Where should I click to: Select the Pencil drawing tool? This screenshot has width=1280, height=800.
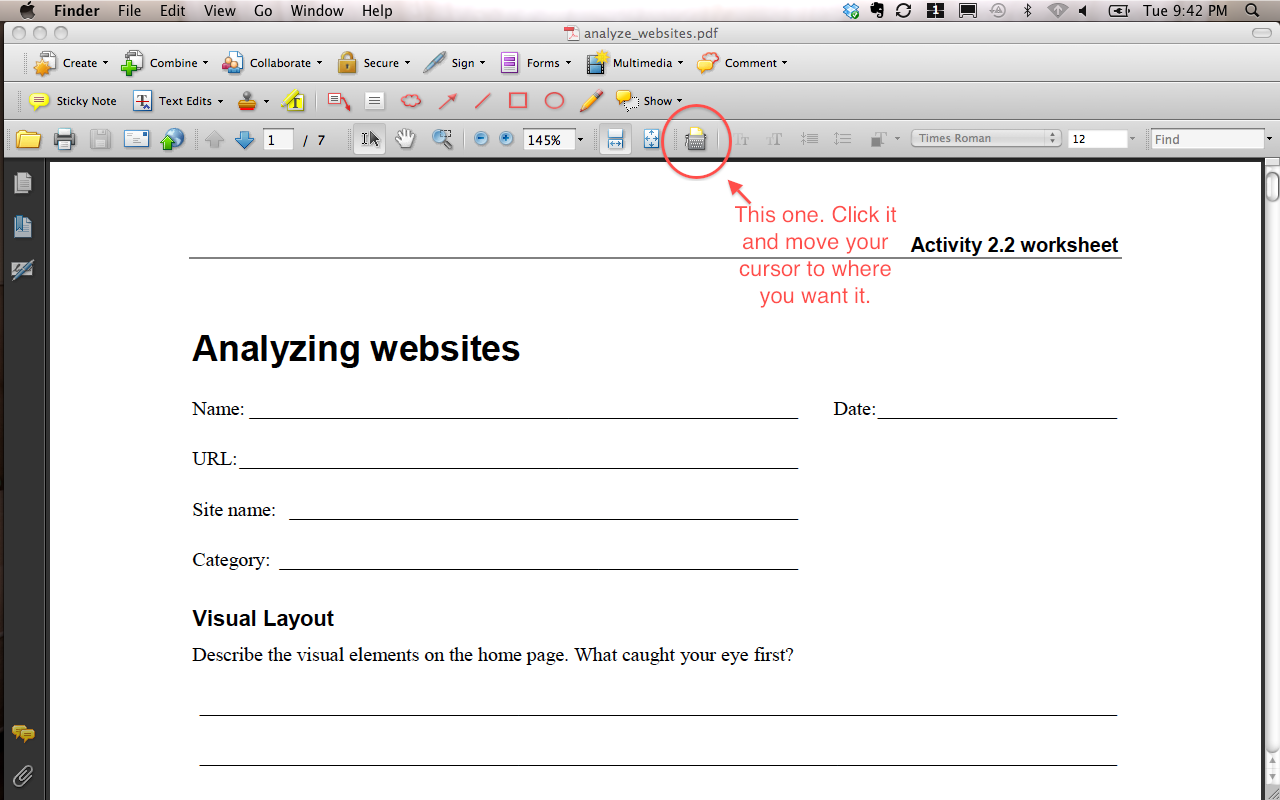591,101
